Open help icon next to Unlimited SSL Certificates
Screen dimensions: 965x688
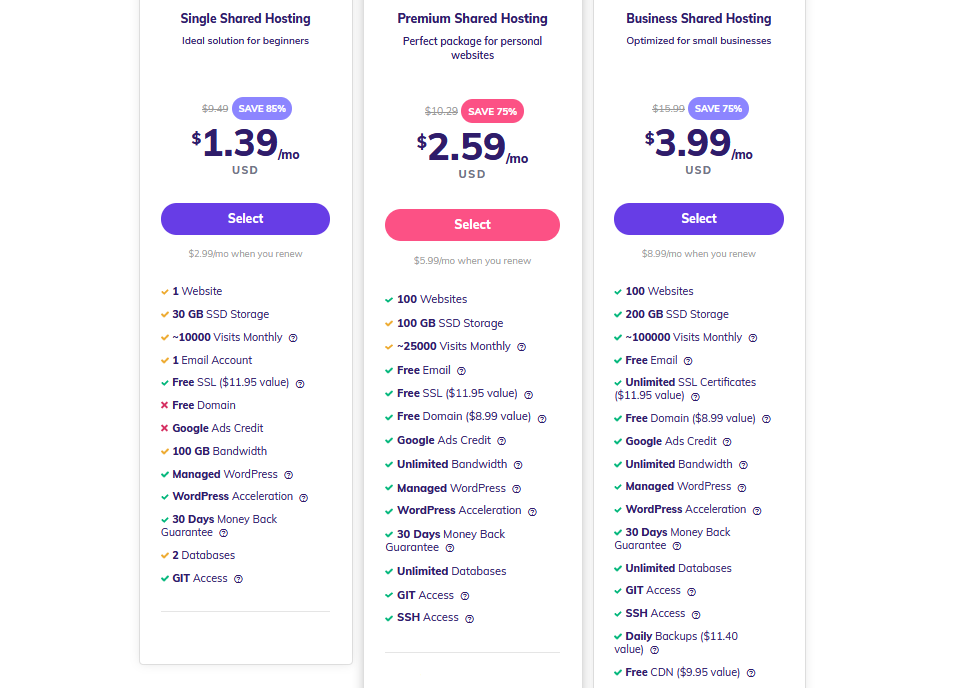tap(695, 396)
